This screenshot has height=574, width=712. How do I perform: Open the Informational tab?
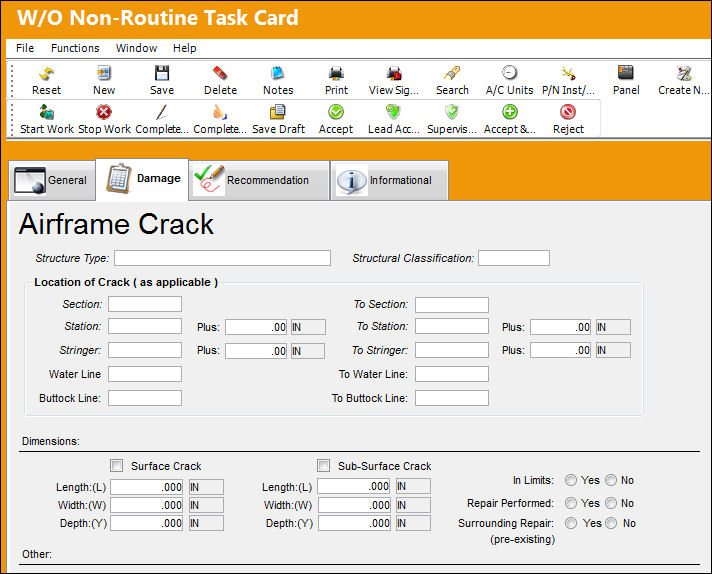click(390, 180)
